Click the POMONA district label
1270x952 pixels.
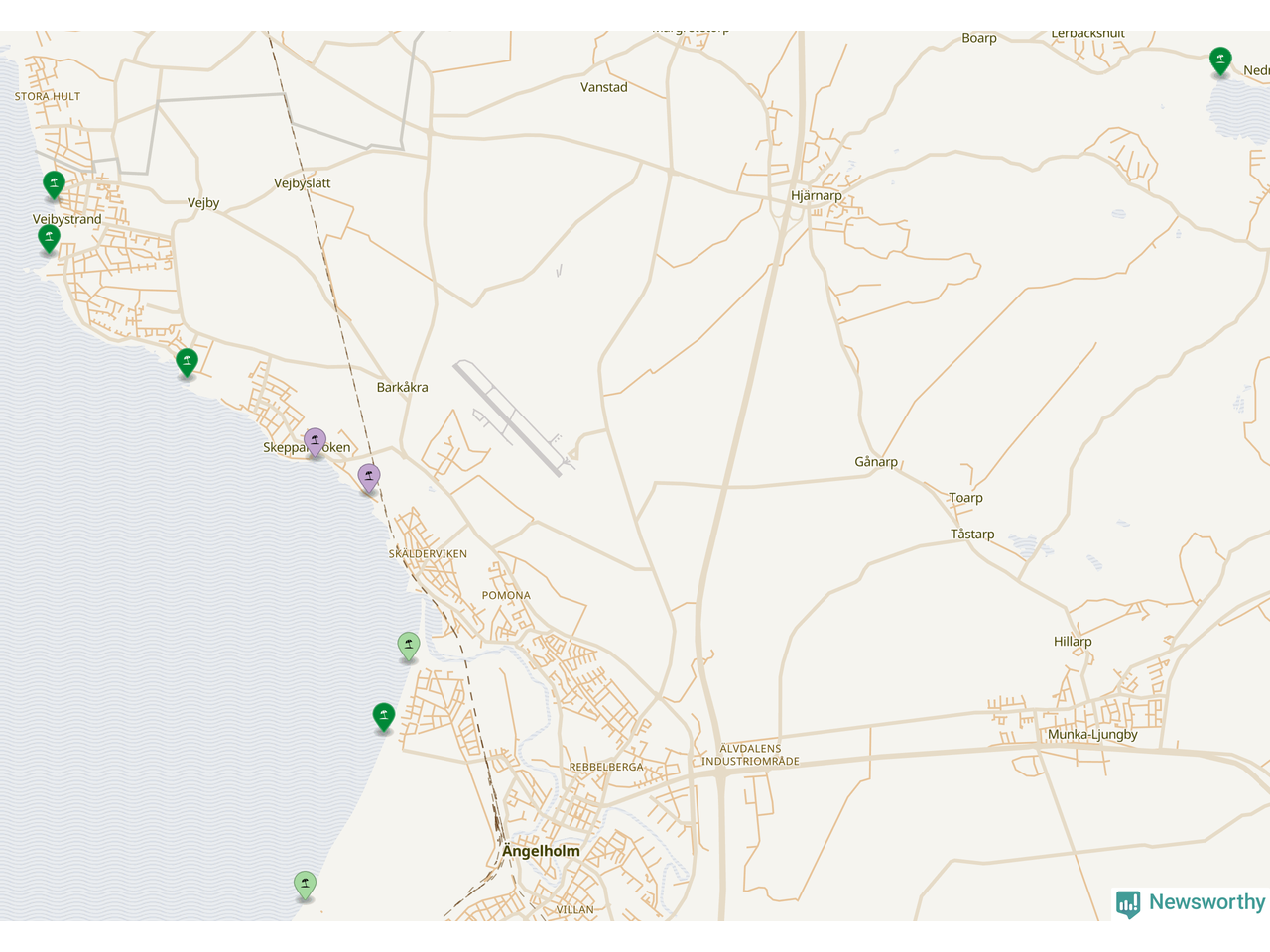(506, 596)
